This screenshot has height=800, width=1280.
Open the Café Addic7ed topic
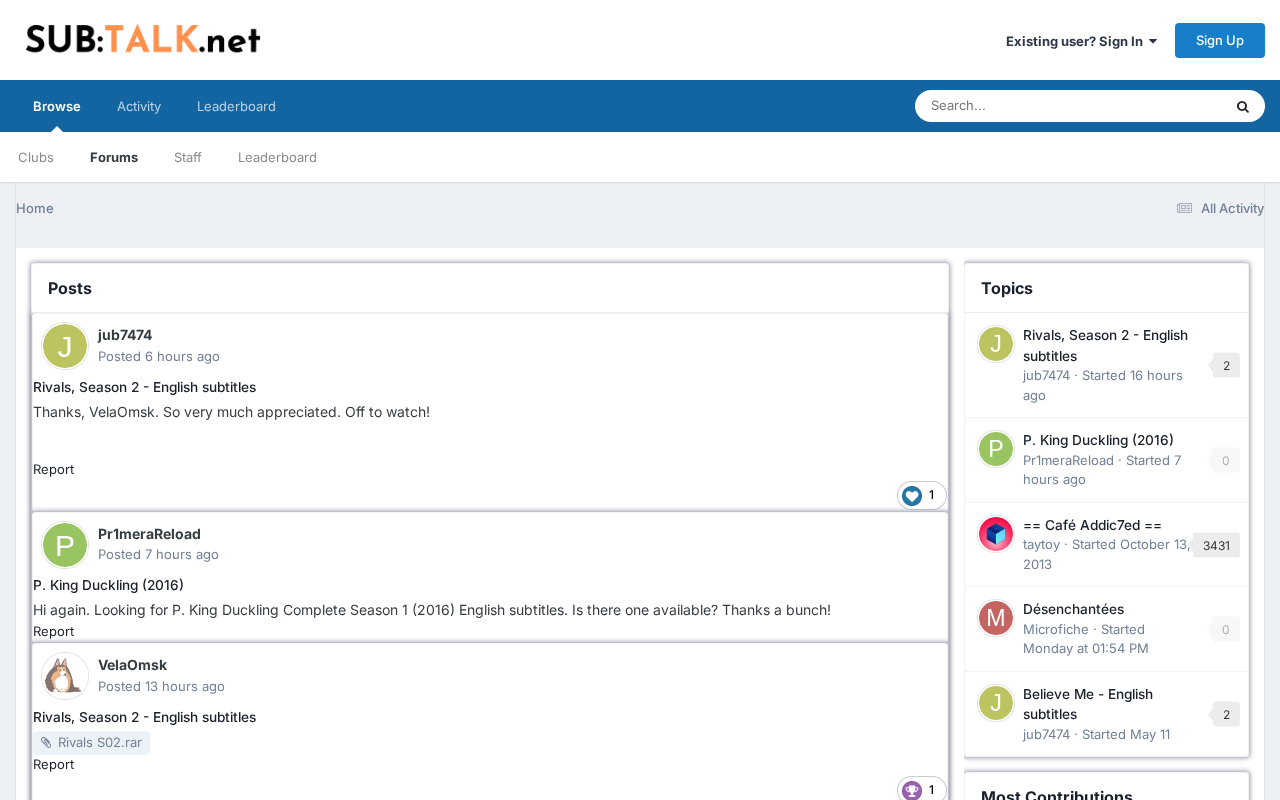pyautogui.click(x=1092, y=525)
